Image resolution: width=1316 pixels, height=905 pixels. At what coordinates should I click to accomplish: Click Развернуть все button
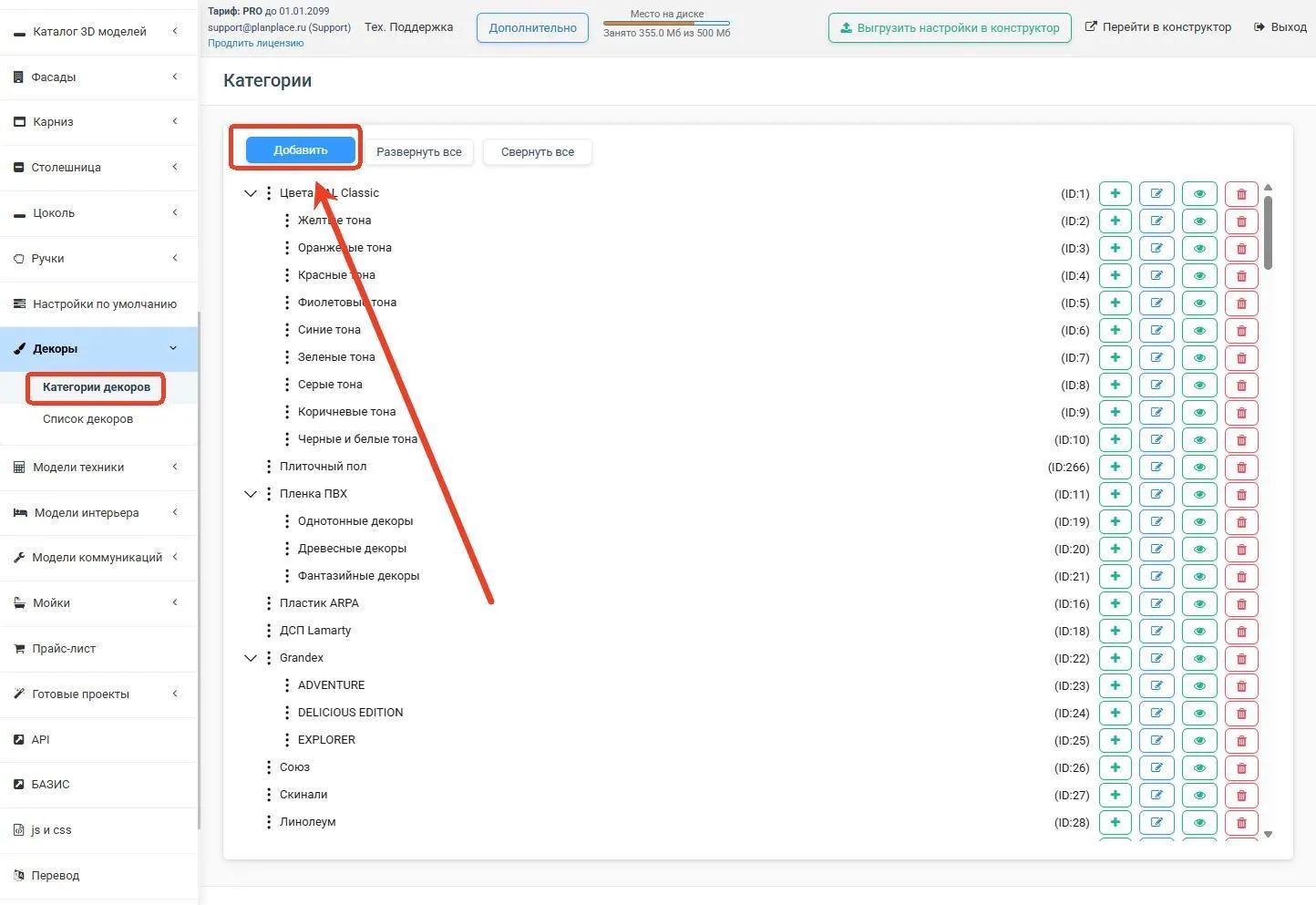pos(419,152)
